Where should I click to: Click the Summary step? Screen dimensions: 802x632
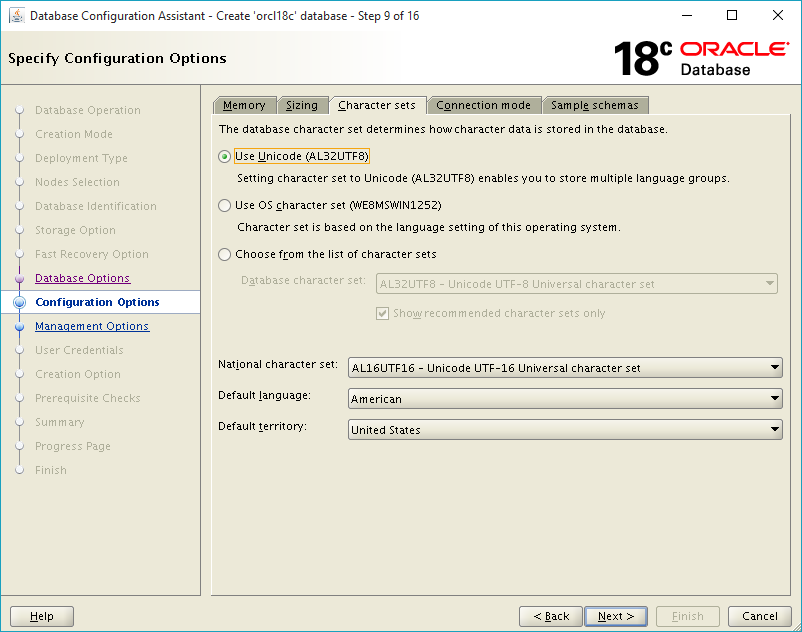(x=59, y=422)
